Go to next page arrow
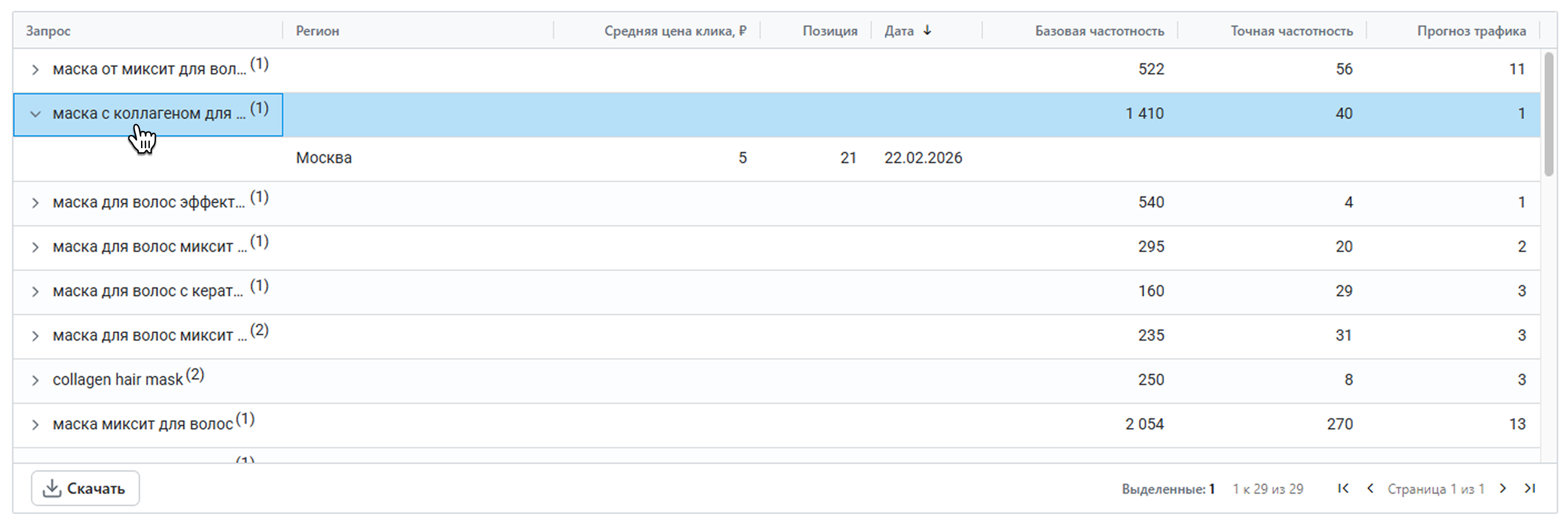The image size is (1568, 527). pos(1503,489)
